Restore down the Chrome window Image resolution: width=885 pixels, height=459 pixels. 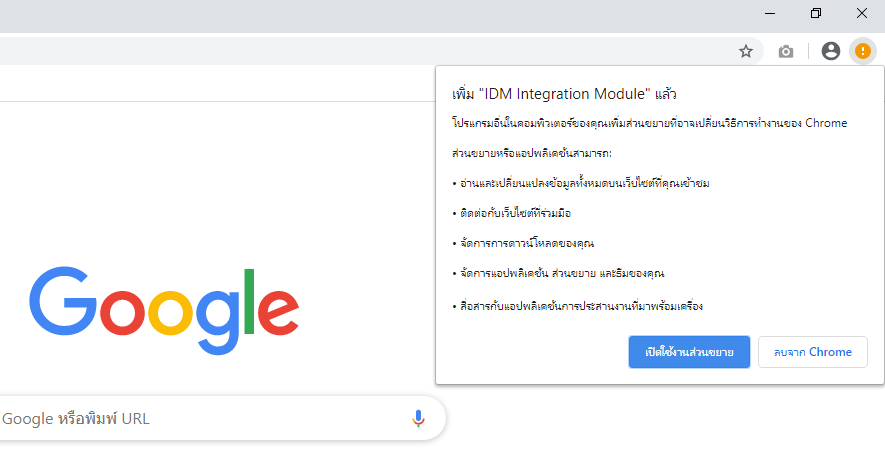(816, 13)
